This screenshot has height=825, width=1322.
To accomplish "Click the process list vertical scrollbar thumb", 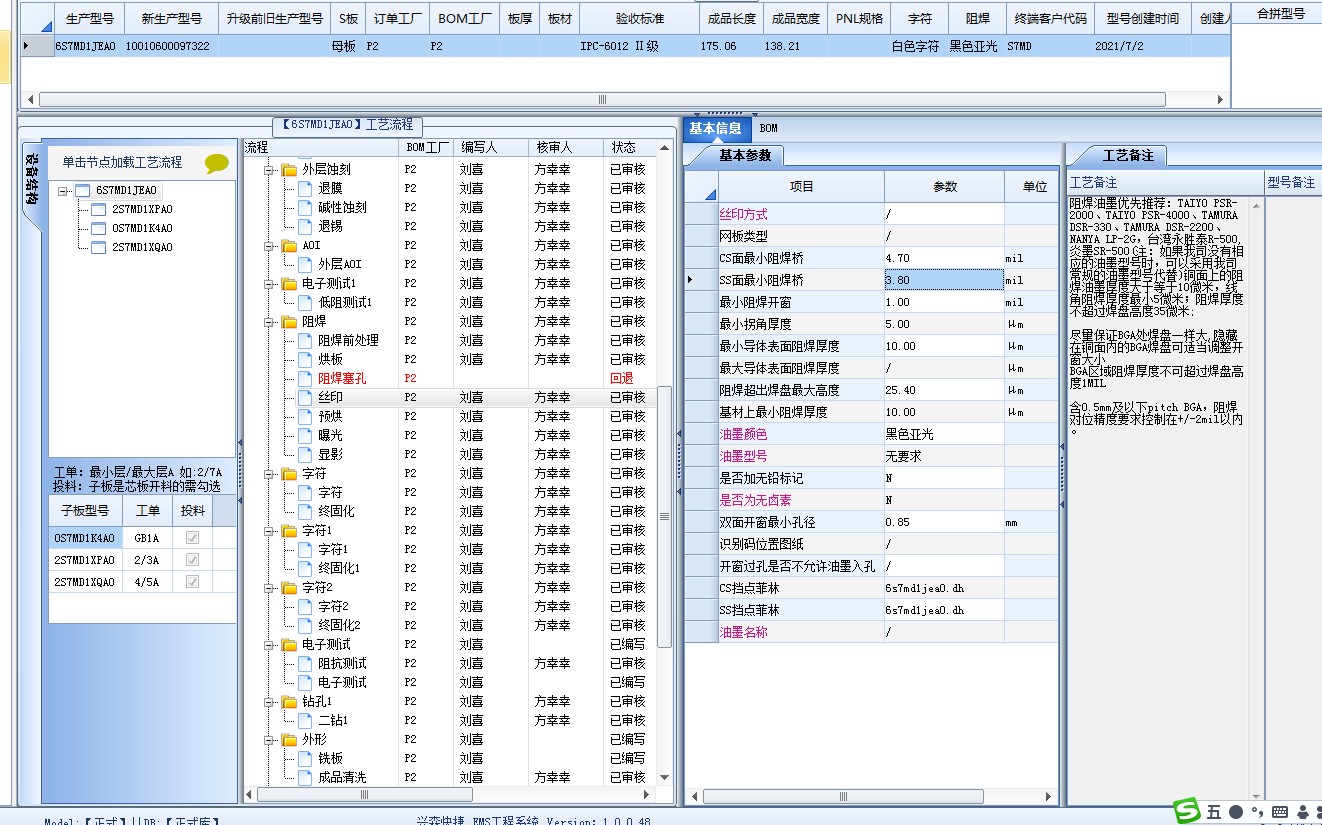I will 664,516.
